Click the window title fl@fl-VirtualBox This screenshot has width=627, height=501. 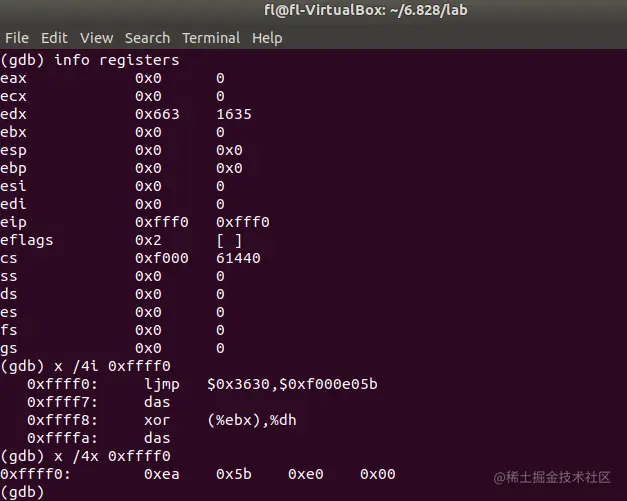(365, 10)
